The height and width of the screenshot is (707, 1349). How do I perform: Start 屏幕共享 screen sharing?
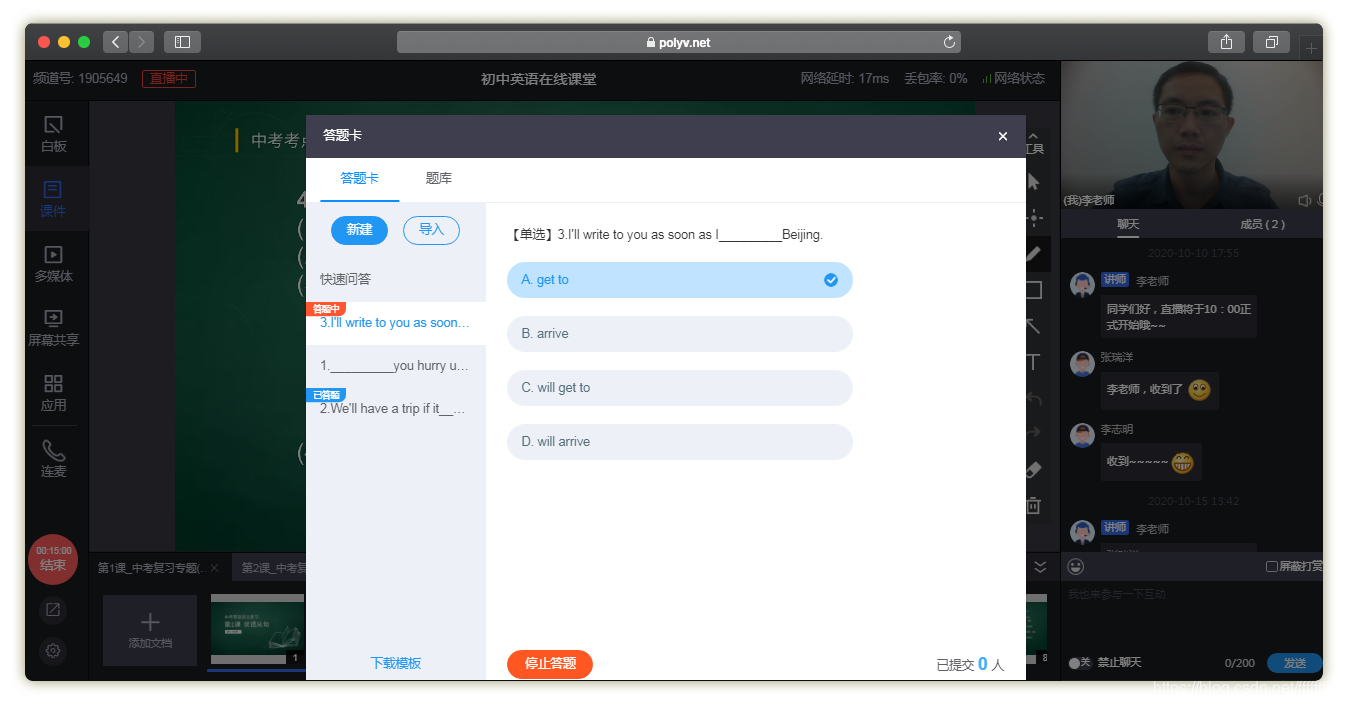click(x=54, y=328)
